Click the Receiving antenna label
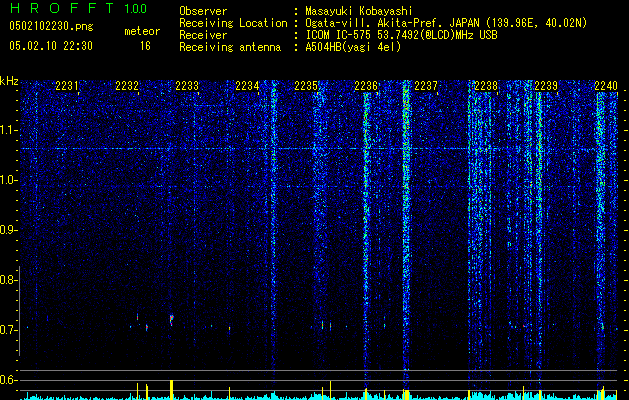 230,47
